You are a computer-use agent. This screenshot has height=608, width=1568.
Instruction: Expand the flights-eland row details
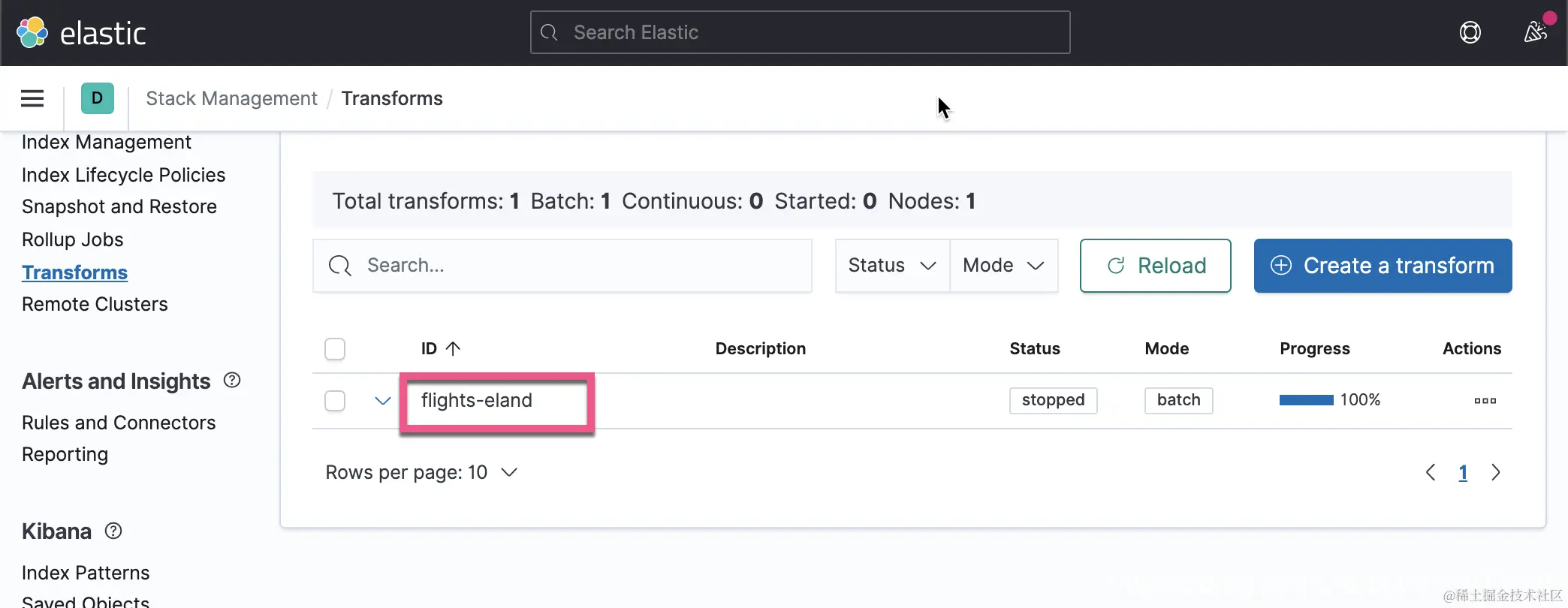[x=382, y=400]
